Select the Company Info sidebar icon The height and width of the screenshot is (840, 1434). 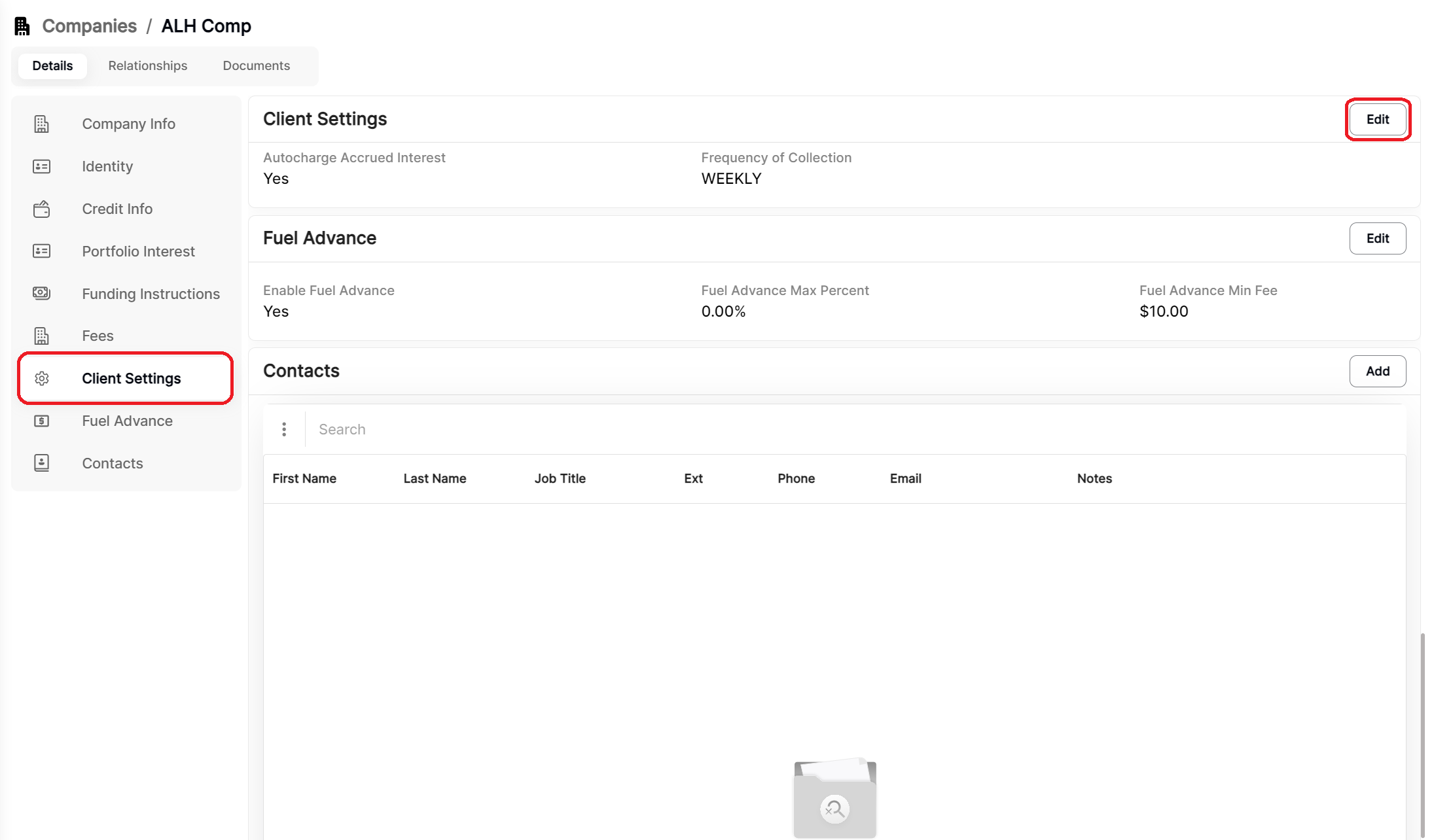[41, 124]
